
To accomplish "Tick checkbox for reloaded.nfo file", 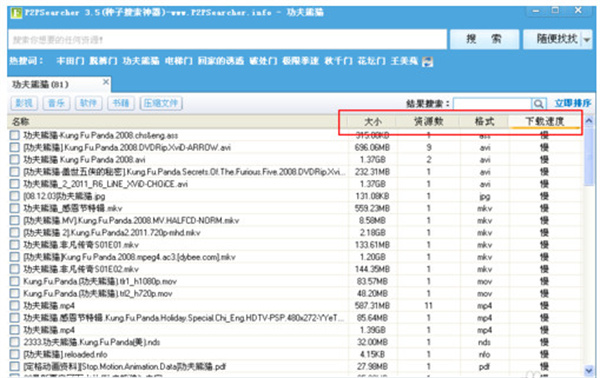I will point(15,354).
